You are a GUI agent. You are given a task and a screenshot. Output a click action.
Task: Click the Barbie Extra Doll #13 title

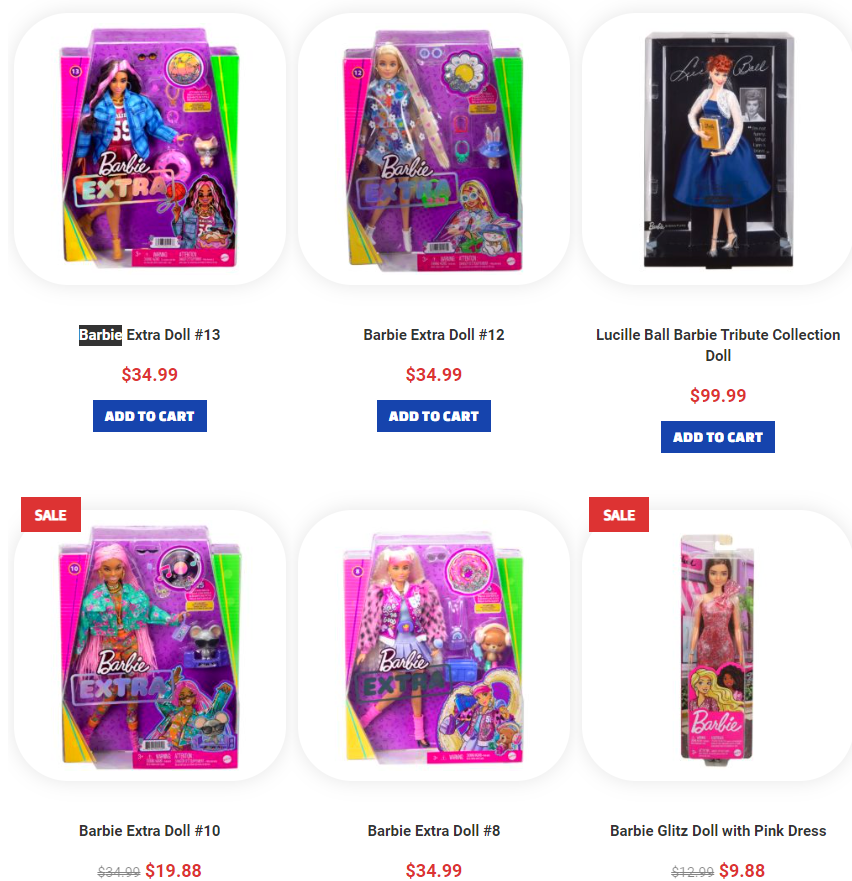tap(149, 335)
